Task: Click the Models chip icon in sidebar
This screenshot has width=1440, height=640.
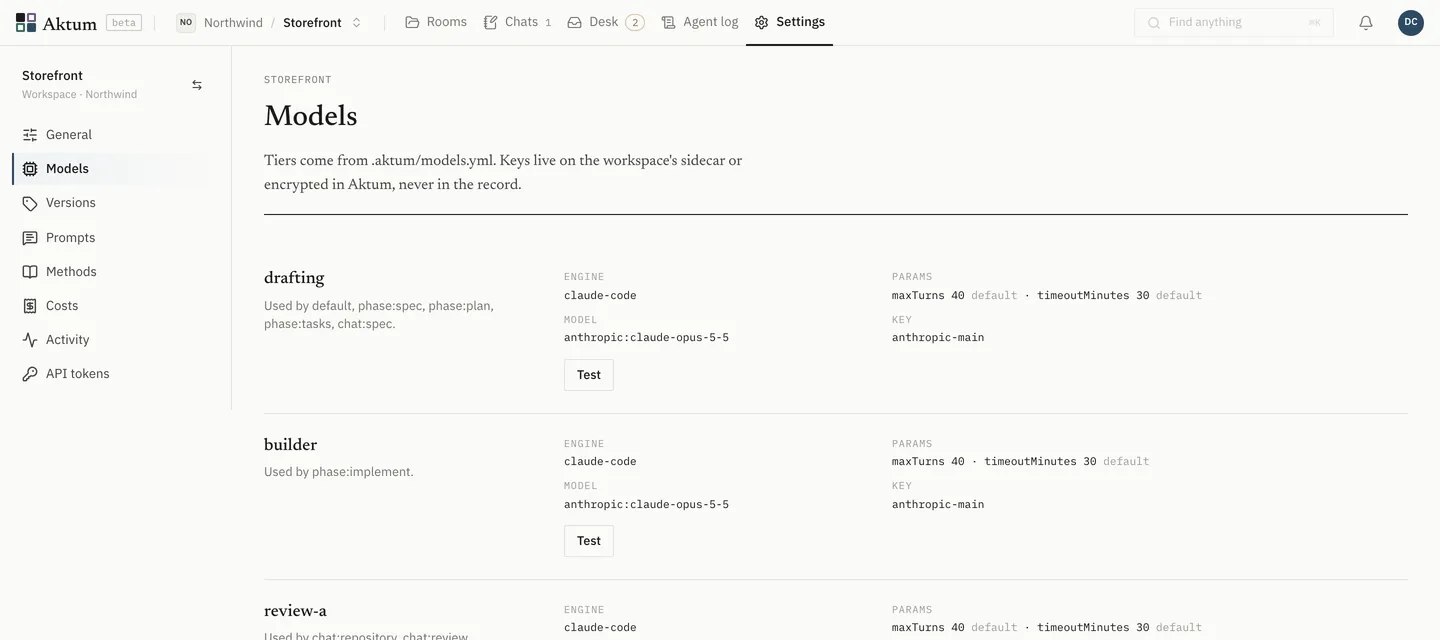Action: (x=30, y=169)
